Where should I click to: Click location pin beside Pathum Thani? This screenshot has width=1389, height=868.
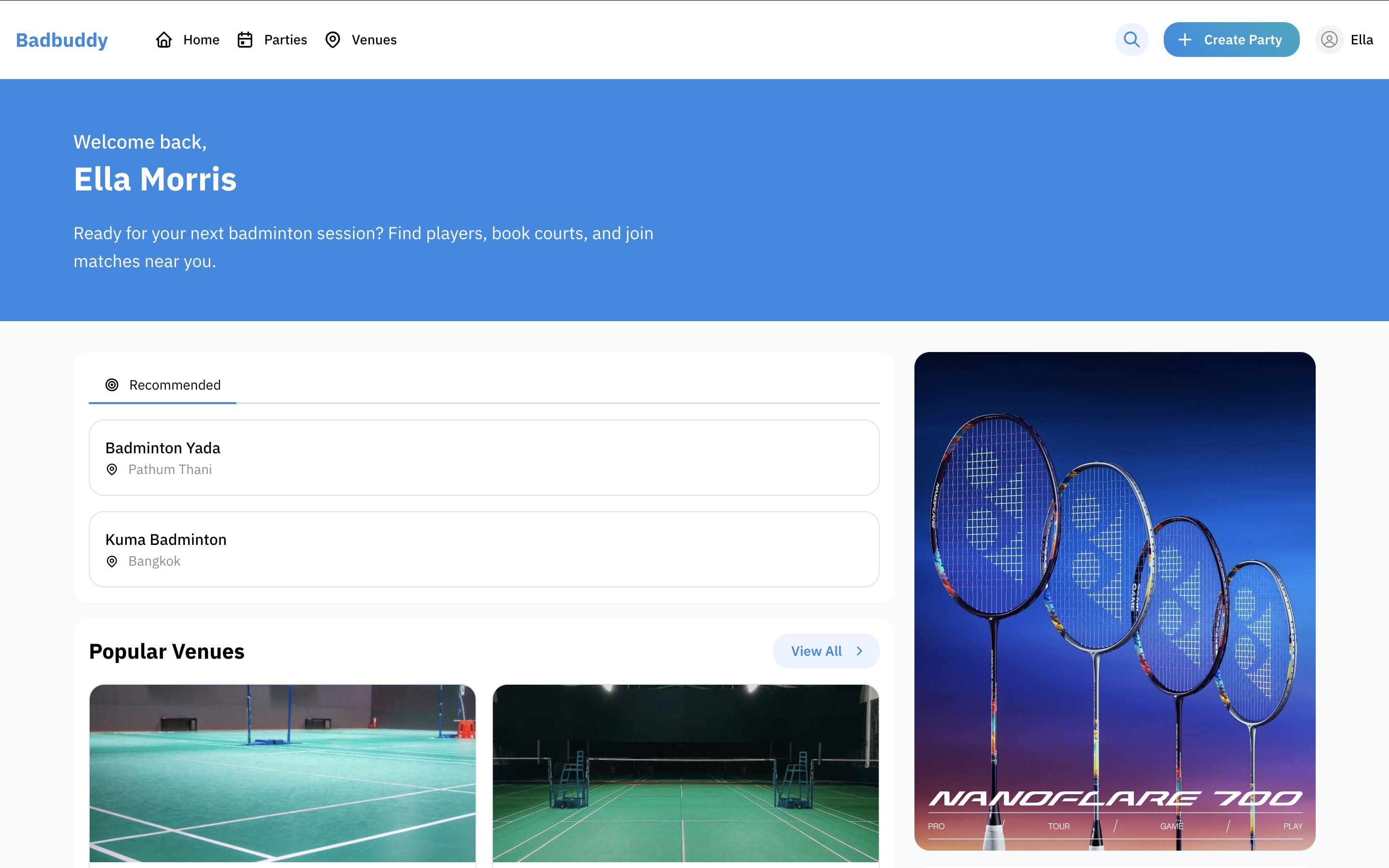click(x=112, y=470)
